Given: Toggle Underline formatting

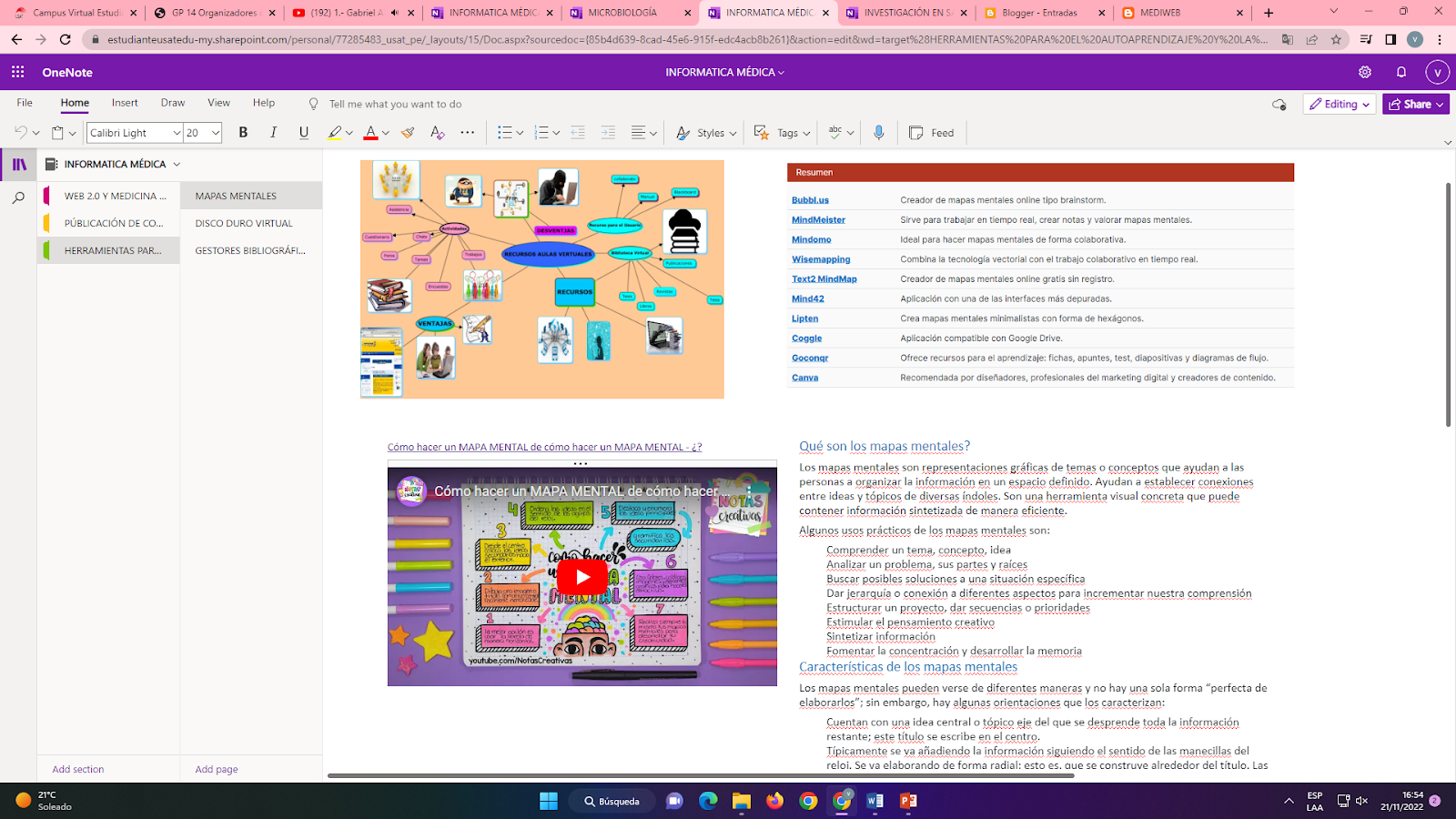Looking at the screenshot, I should click(x=304, y=133).
